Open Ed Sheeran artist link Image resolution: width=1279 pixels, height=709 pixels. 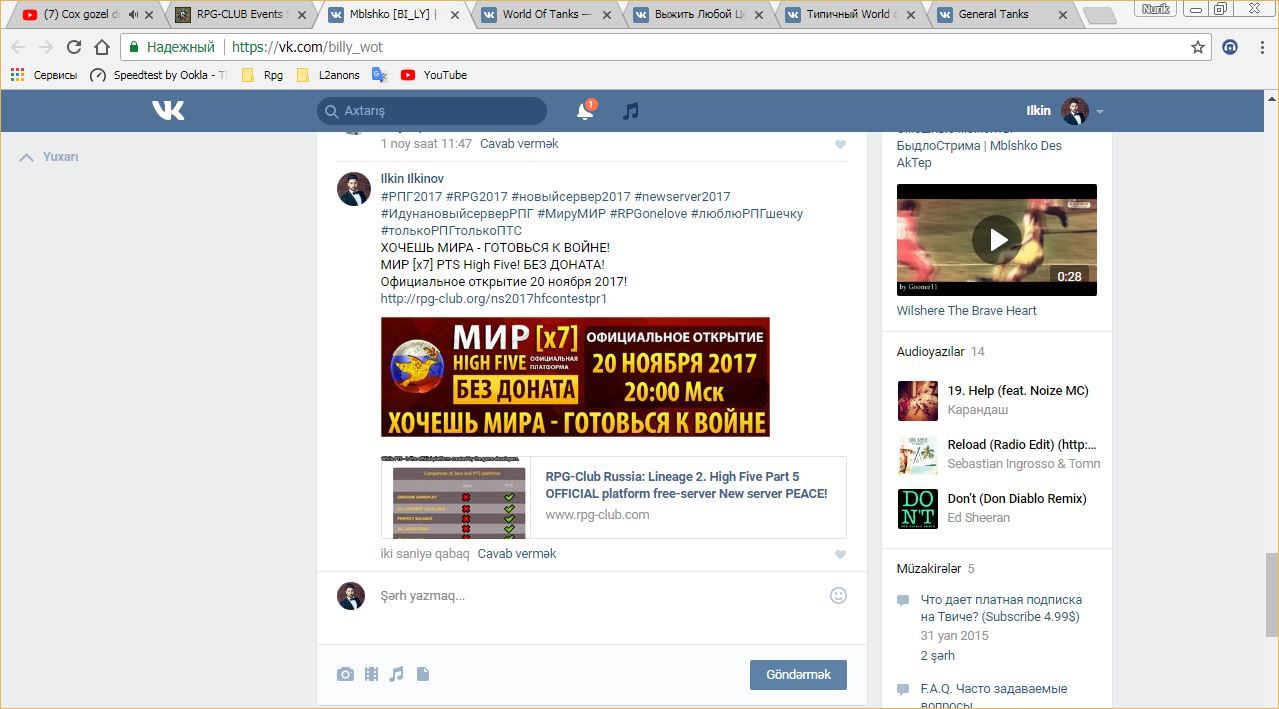979,517
